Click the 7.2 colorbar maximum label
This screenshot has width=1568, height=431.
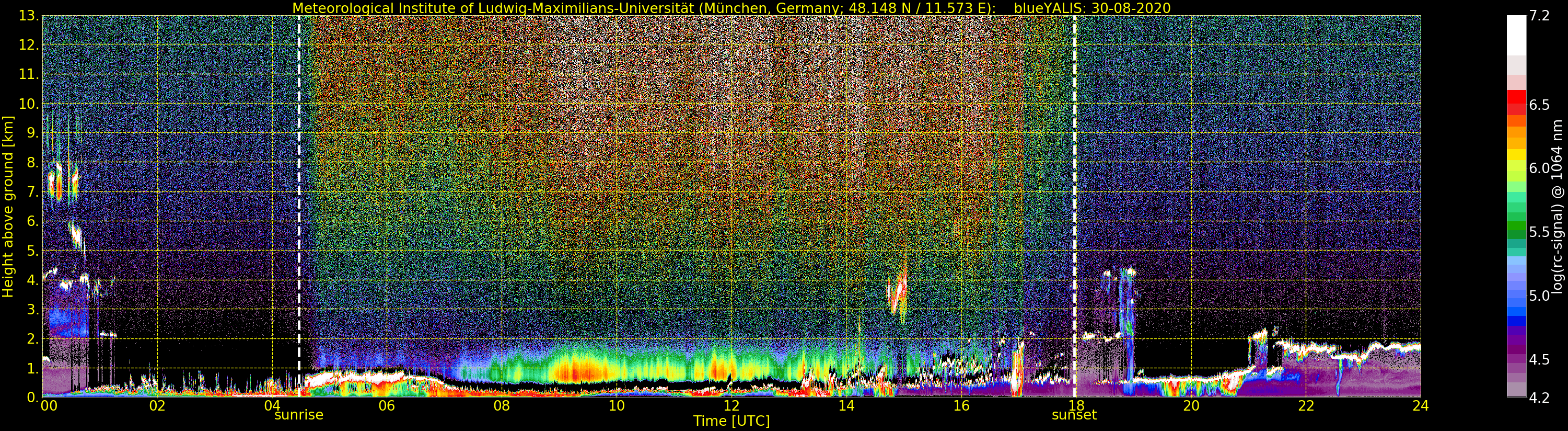(1539, 16)
